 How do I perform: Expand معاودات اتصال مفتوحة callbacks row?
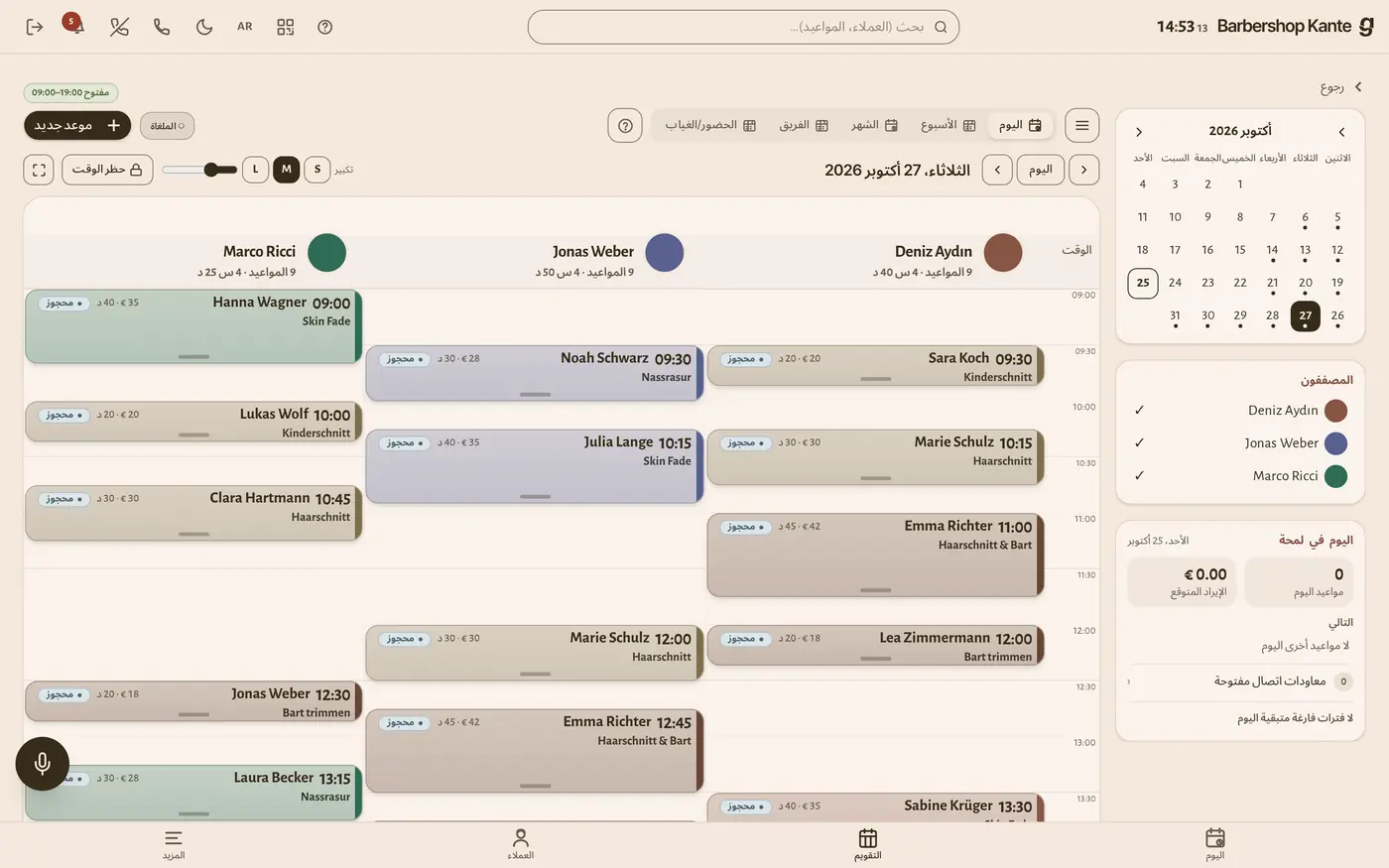(x=1240, y=682)
